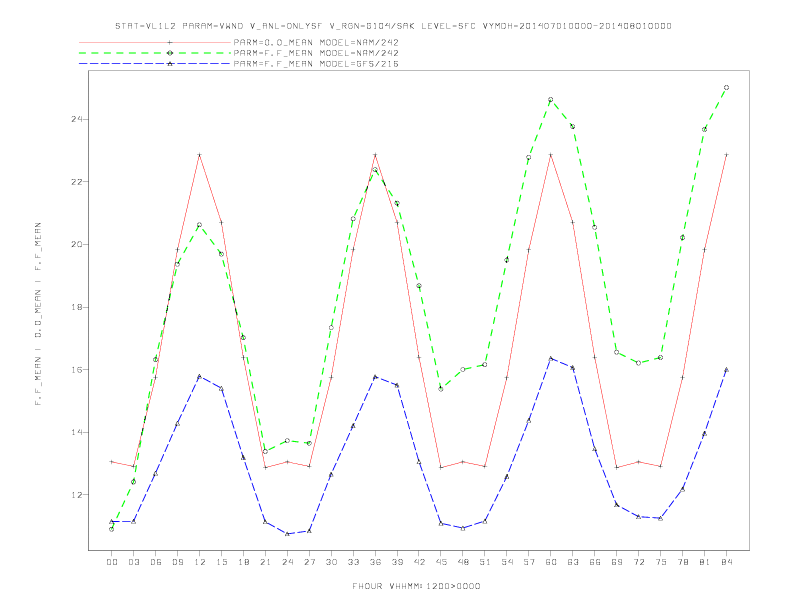Click the x-axis forecast hour 60
792x612 pixels.
click(551, 562)
